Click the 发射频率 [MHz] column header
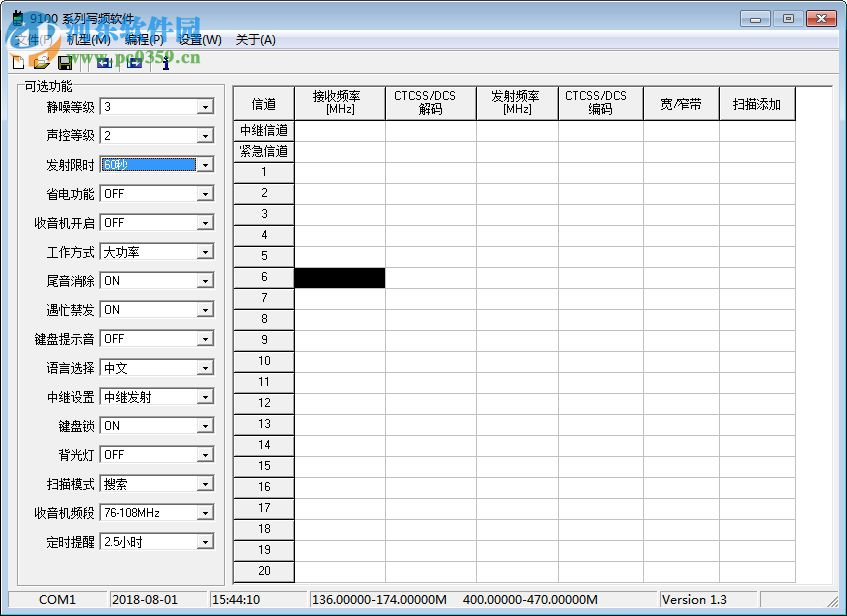Screen dimensions: 847x616 517,103
